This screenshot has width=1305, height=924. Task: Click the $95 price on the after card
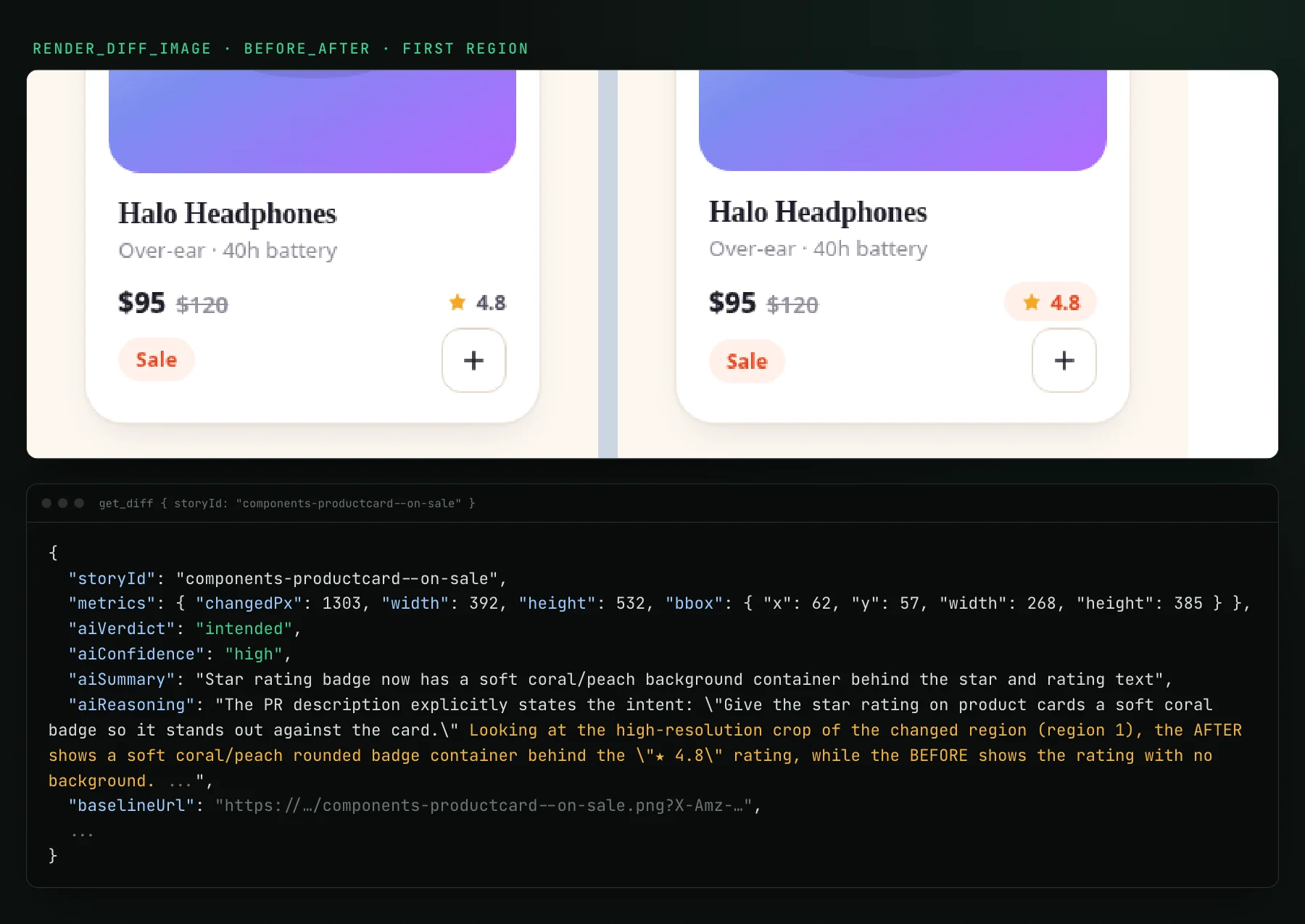pyautogui.click(x=732, y=303)
